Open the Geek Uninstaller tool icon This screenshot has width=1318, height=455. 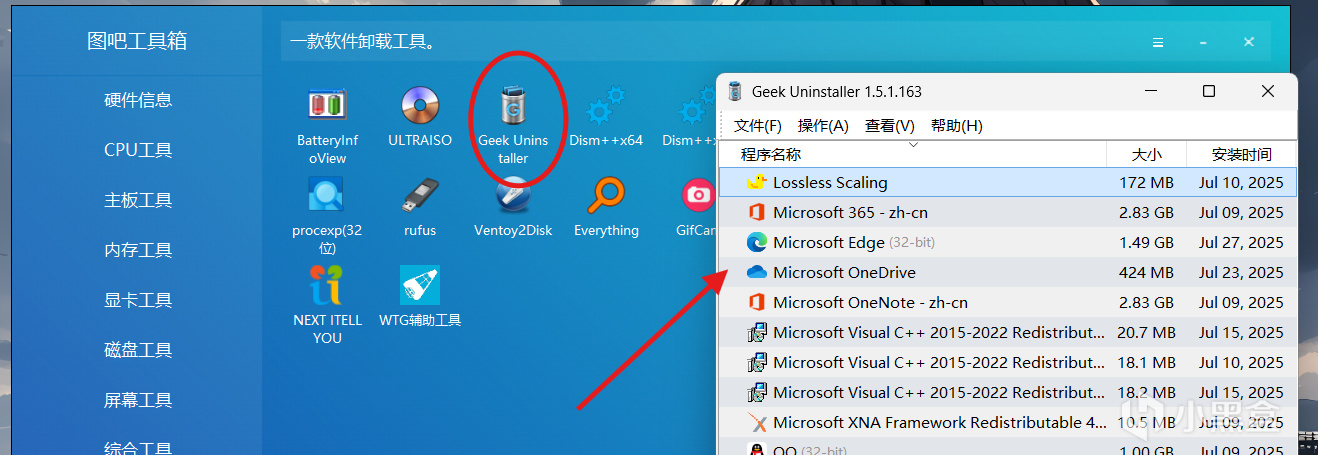click(513, 105)
